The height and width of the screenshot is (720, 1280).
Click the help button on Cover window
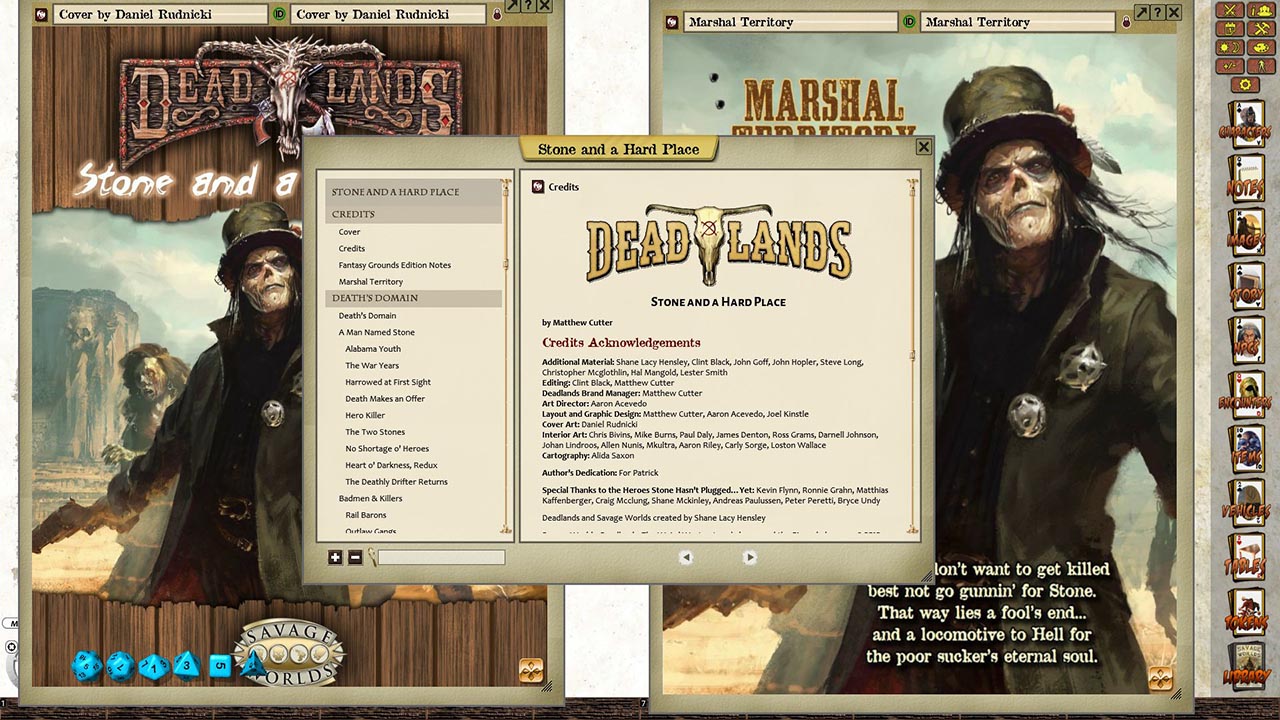point(527,6)
